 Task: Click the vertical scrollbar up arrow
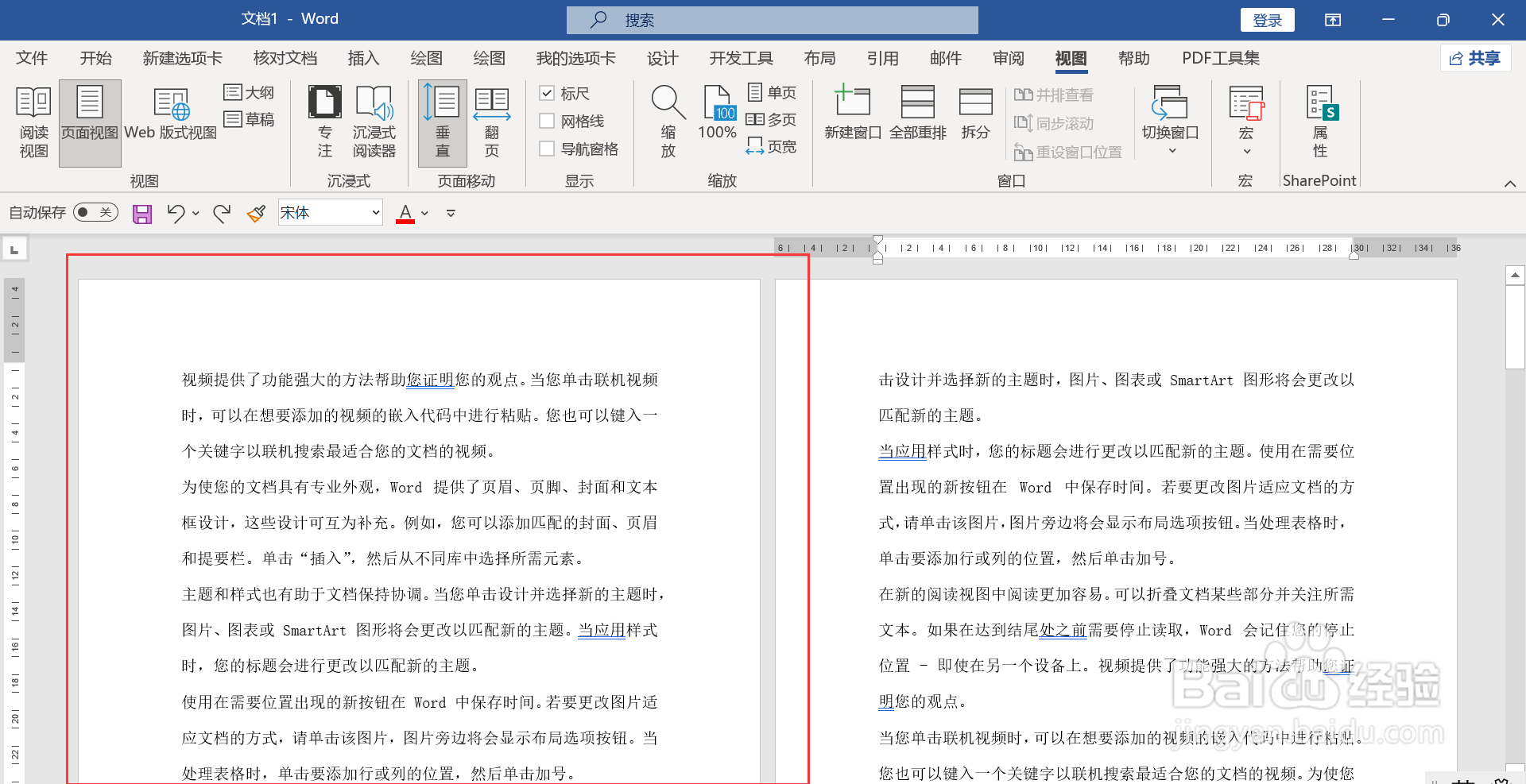(x=1515, y=275)
